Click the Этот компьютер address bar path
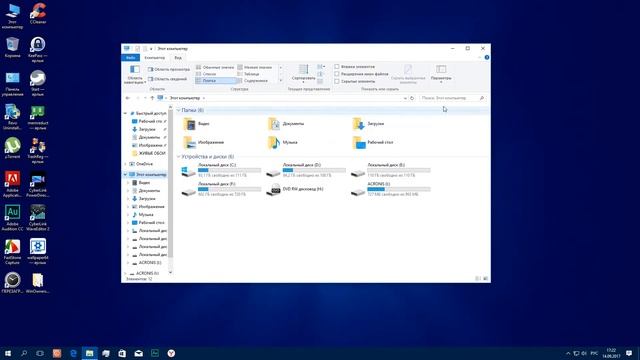The image size is (640, 360). point(185,98)
